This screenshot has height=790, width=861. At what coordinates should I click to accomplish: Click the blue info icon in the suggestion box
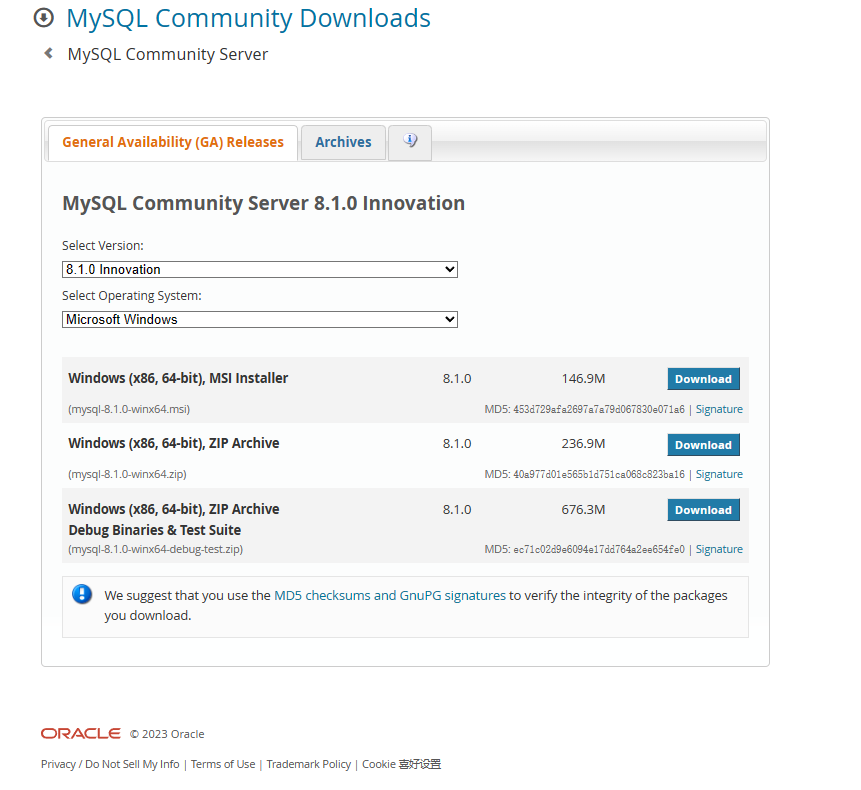click(x=82, y=593)
